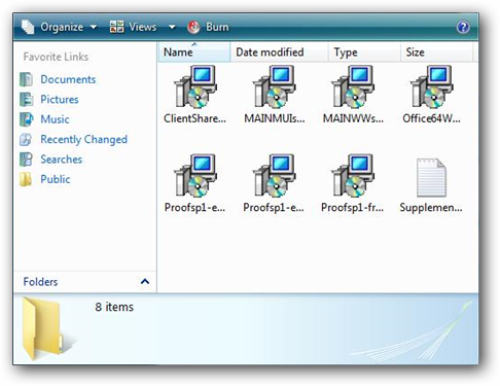500x386 pixels.
Task: Open the Public folder link
Action: [x=55, y=179]
